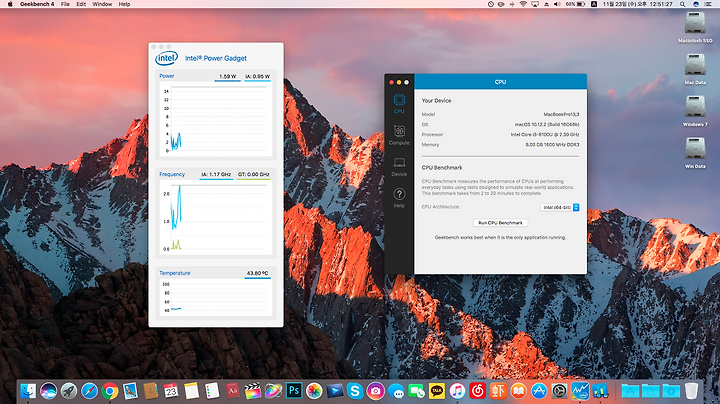Open App Store from the dock

click(x=539, y=391)
